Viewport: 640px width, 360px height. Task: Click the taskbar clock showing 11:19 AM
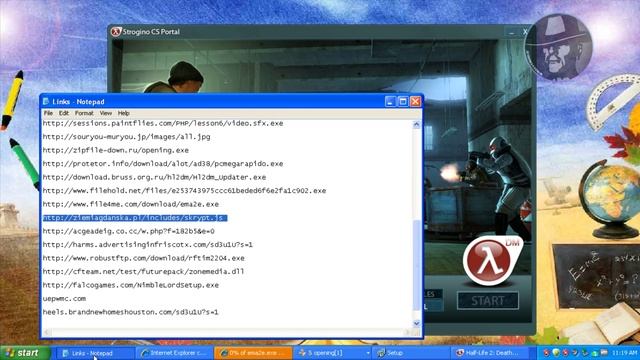624,353
